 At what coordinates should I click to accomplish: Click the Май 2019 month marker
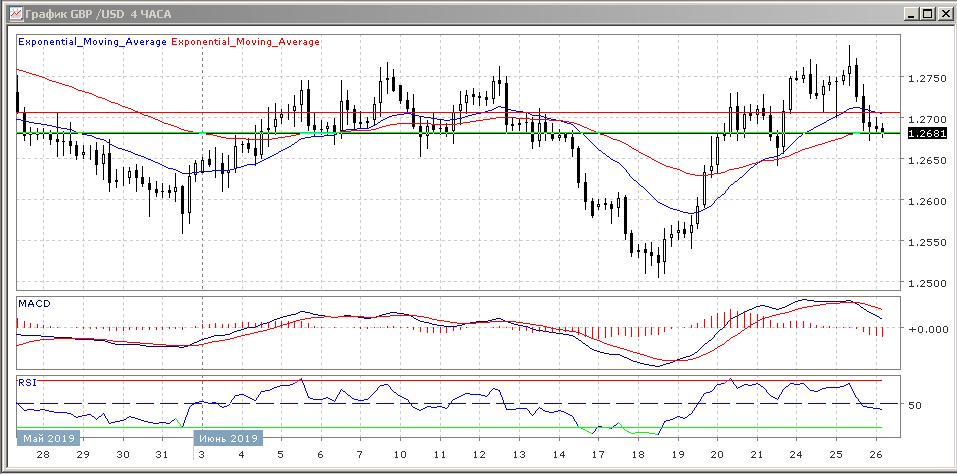pyautogui.click(x=48, y=438)
